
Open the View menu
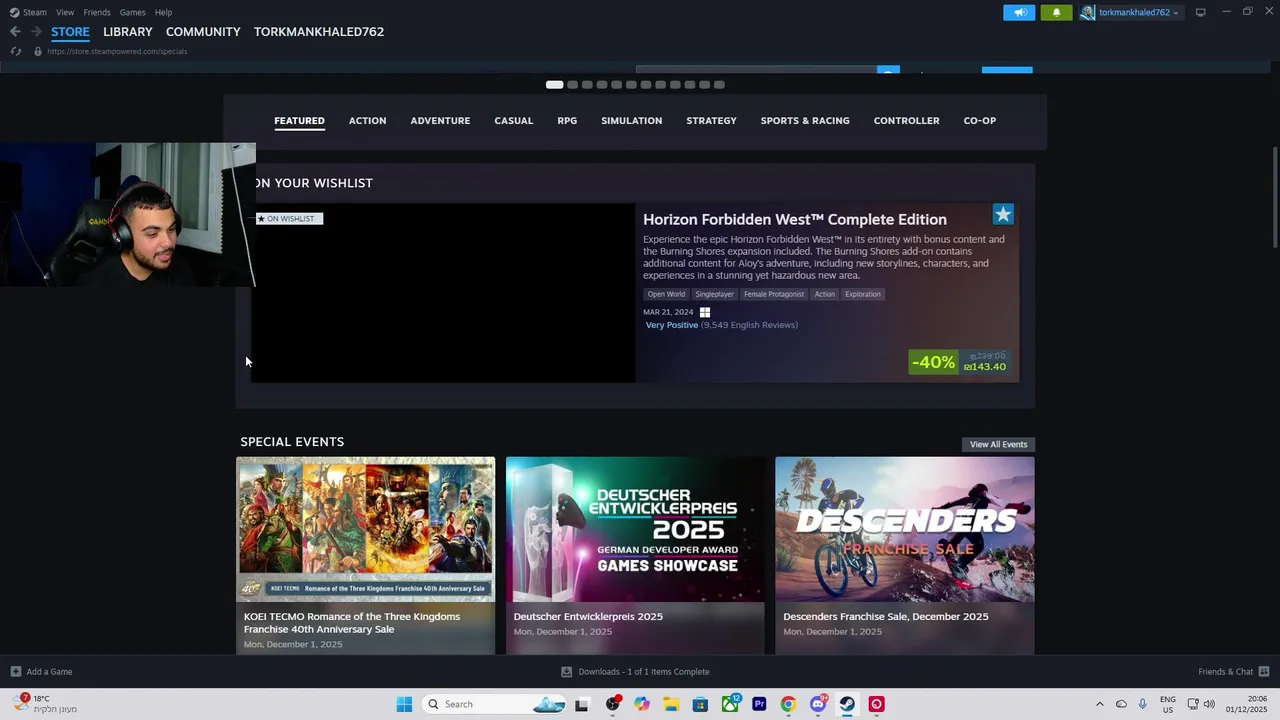pos(65,12)
